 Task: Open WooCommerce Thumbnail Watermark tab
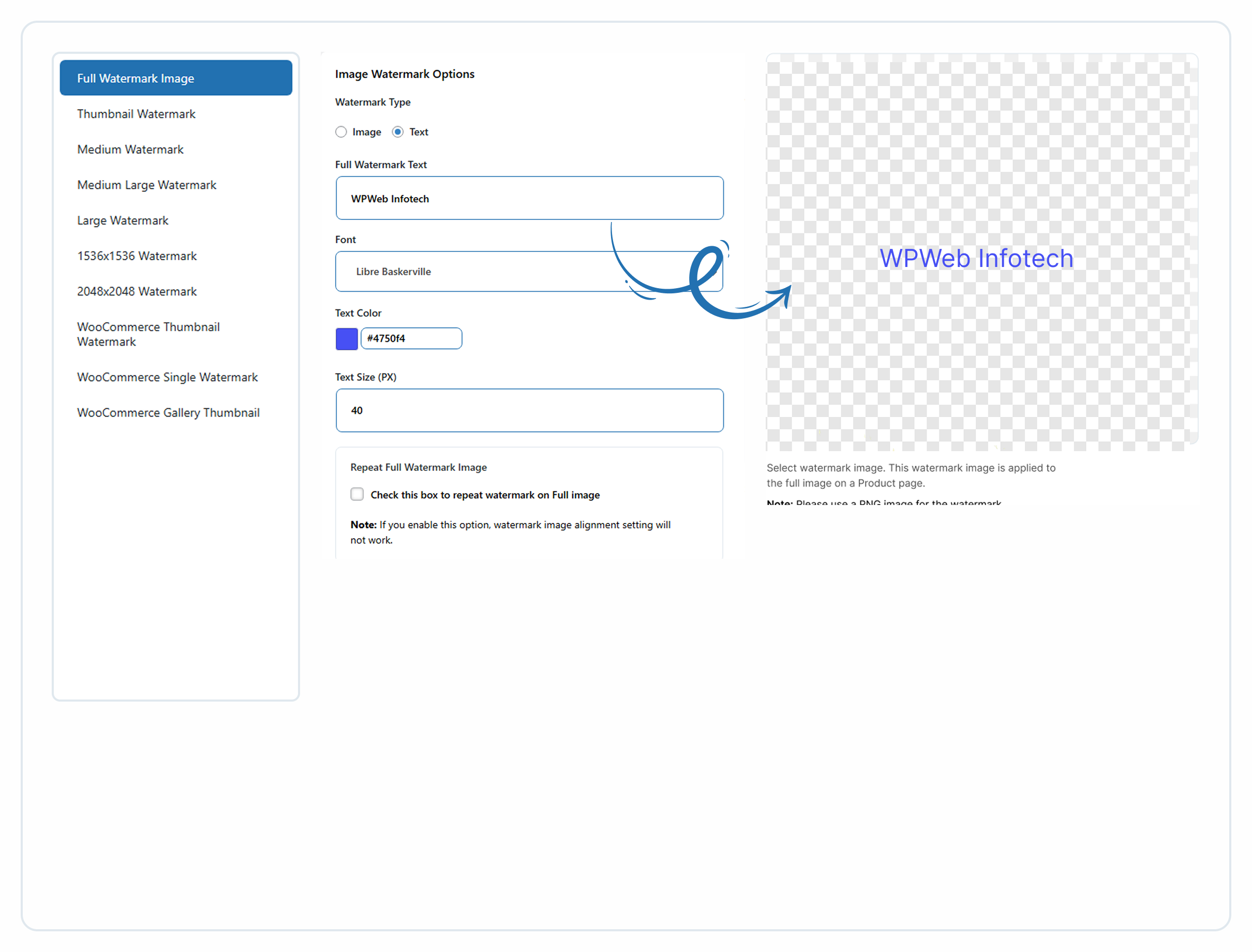point(148,334)
